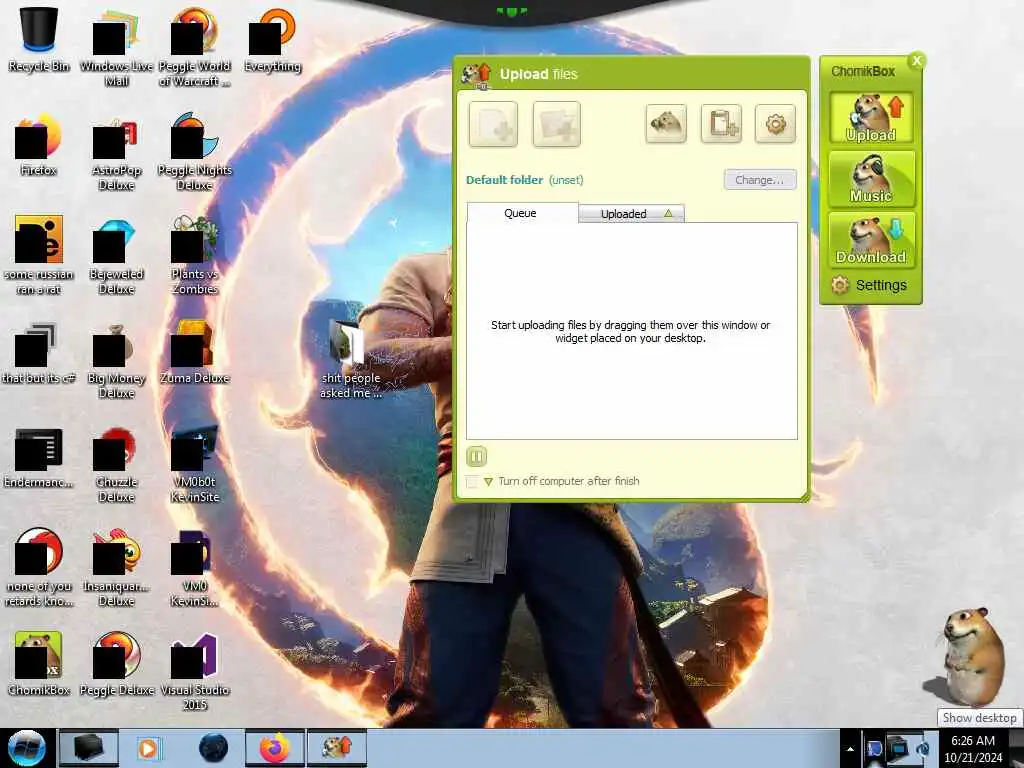The width and height of the screenshot is (1024, 768).
Task: Select the Endermanc... desktop icon
Action: [39, 456]
